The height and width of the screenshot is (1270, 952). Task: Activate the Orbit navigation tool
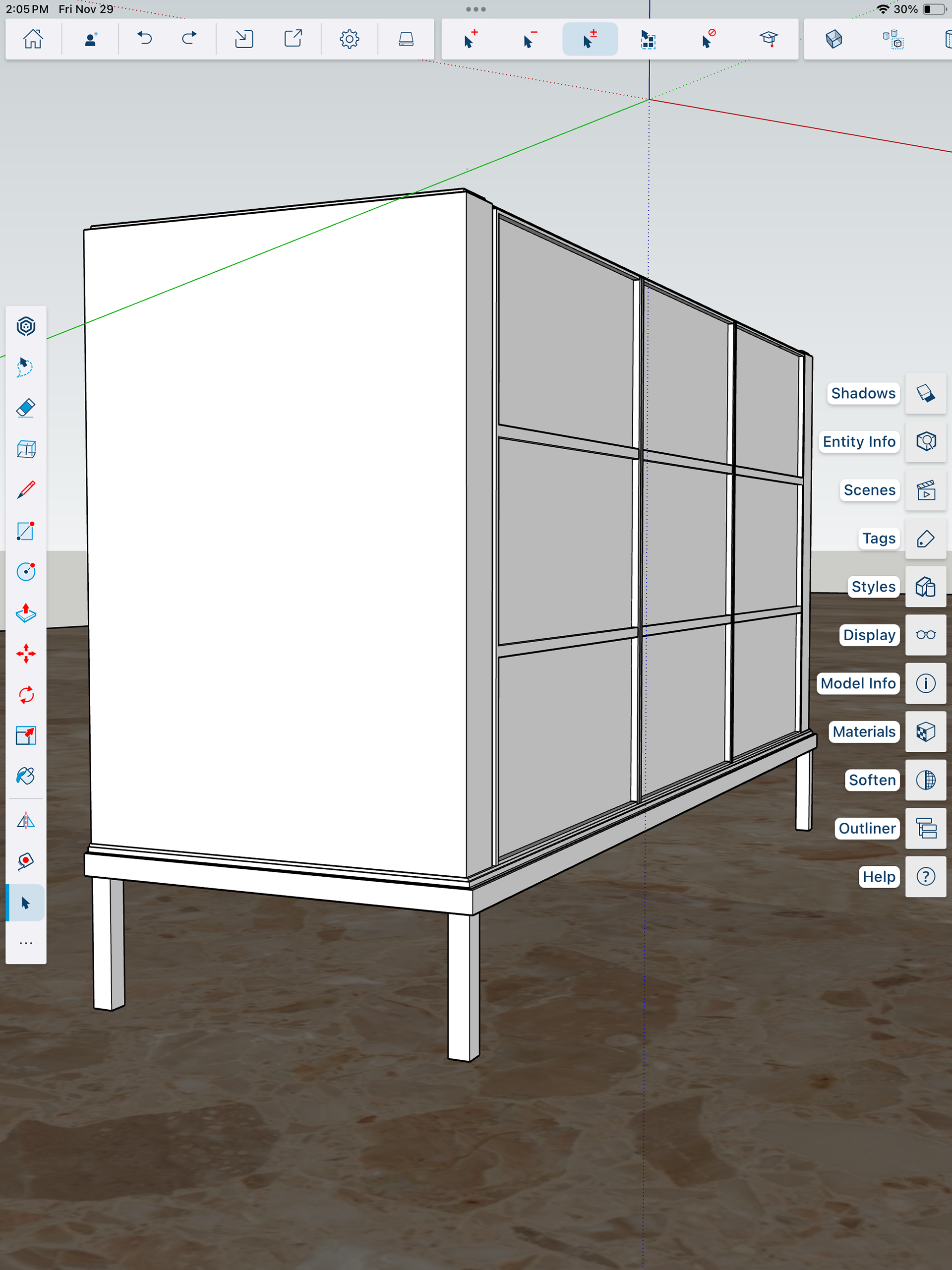point(26,326)
